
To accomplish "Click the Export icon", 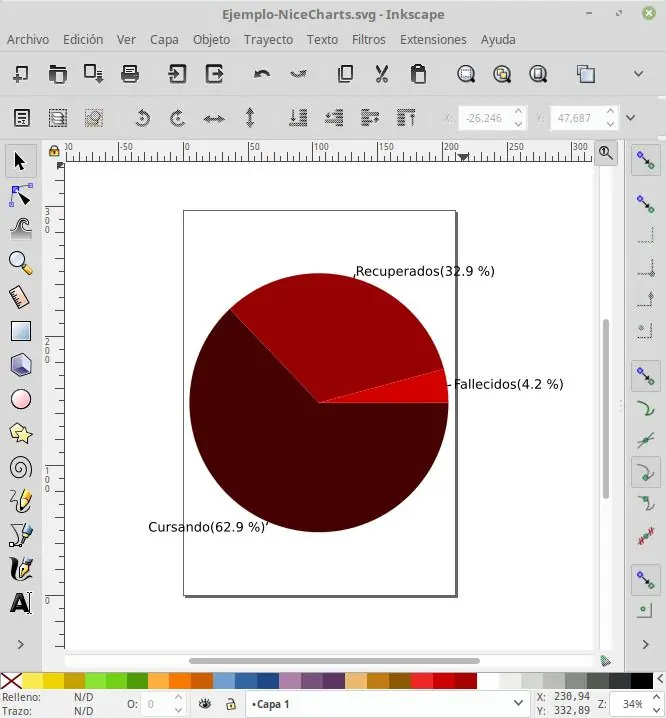I will click(214, 74).
